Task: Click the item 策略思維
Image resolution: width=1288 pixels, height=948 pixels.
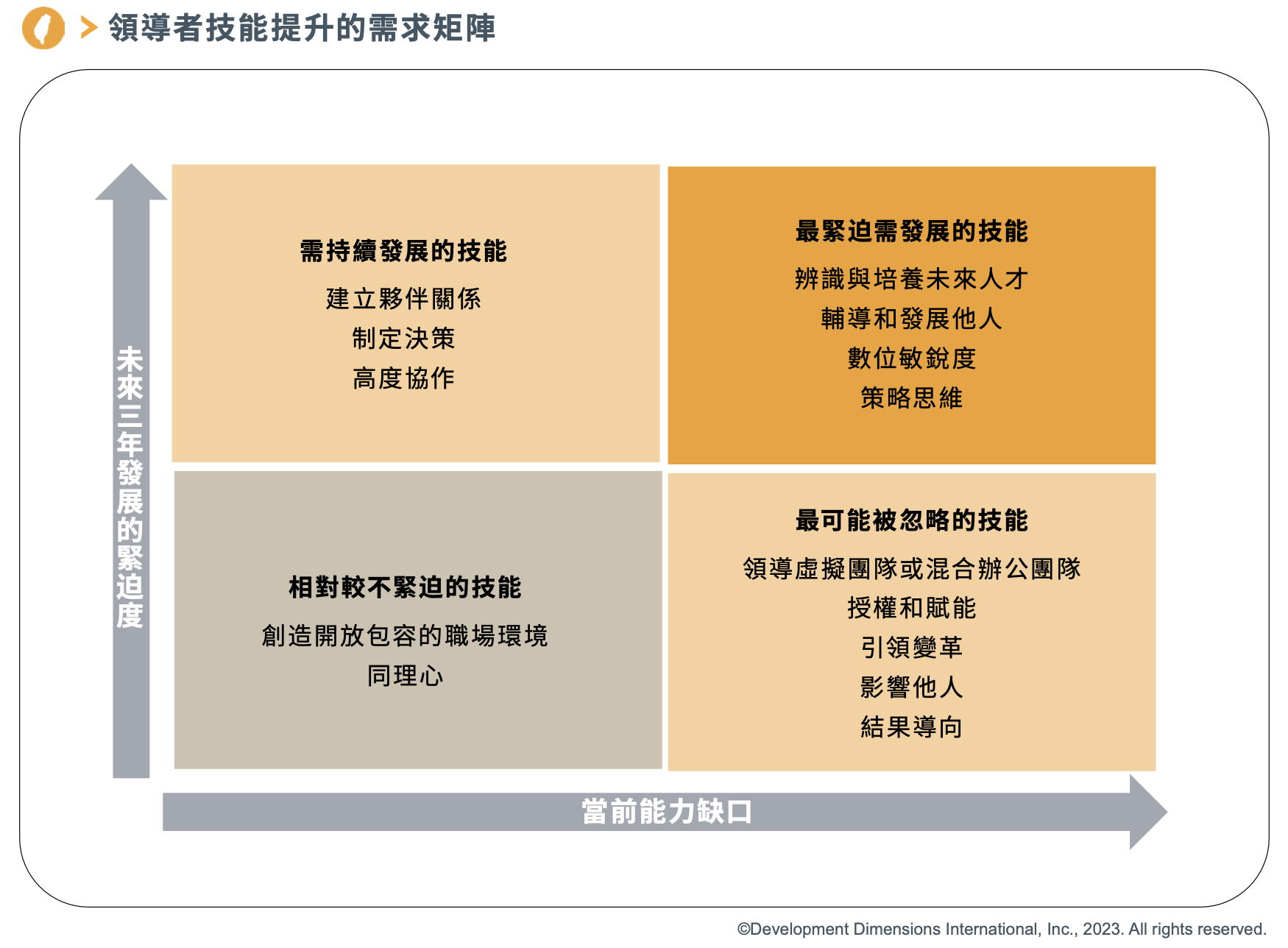Action: point(911,398)
